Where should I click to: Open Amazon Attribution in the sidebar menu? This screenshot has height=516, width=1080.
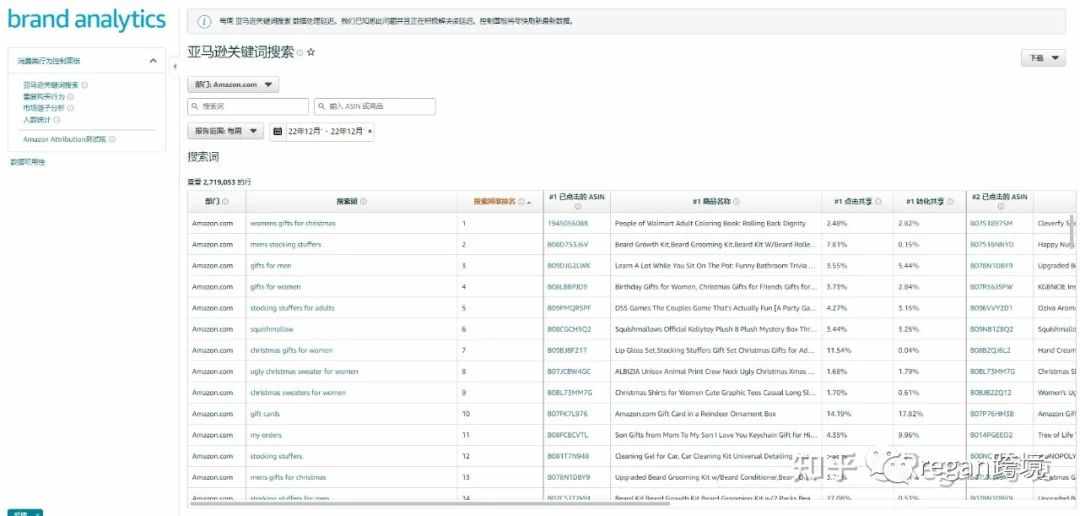coord(65,139)
